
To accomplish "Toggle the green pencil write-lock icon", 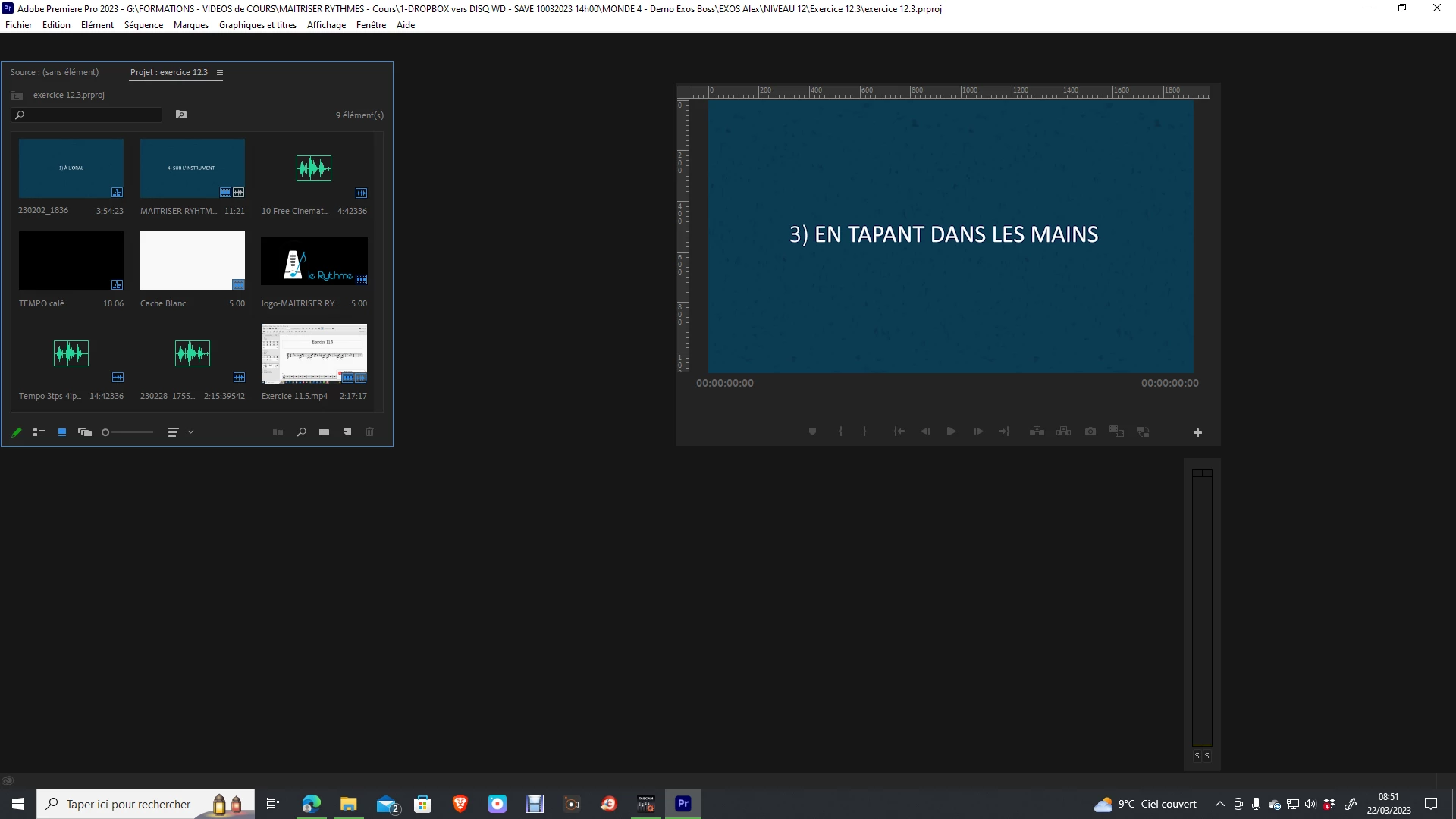I will [17, 432].
